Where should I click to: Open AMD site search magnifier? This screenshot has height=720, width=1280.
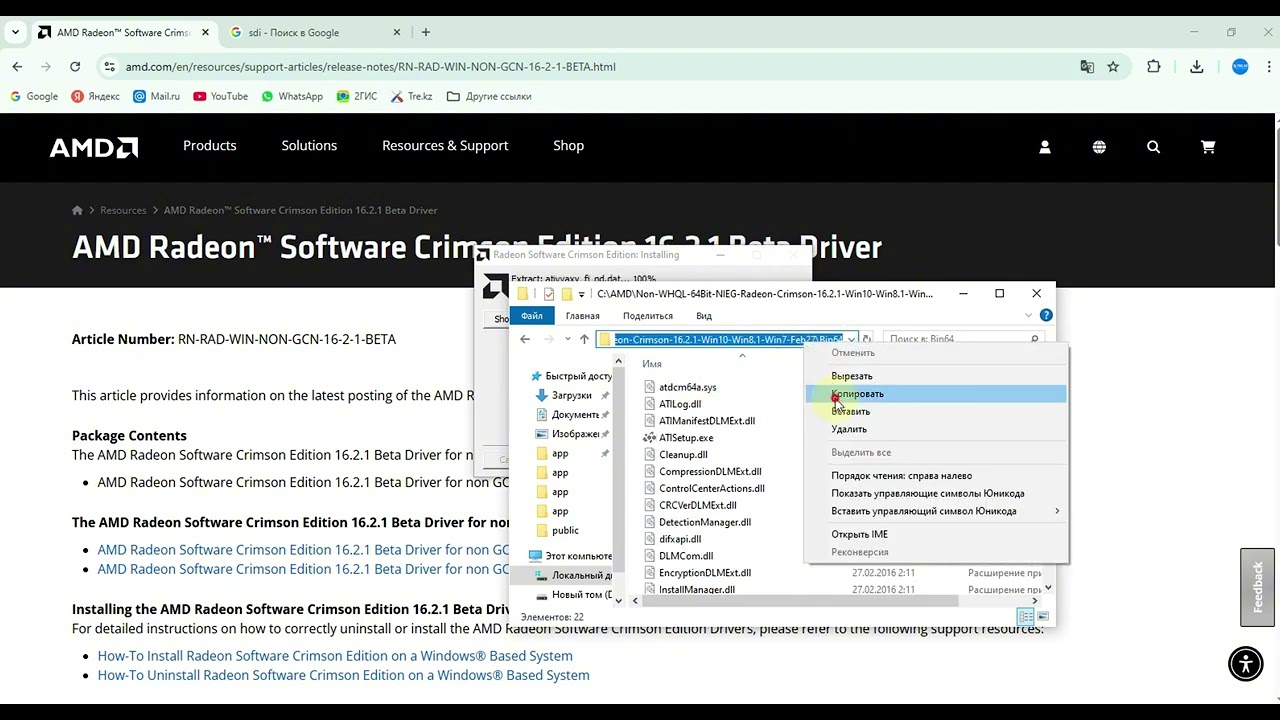click(x=1153, y=147)
